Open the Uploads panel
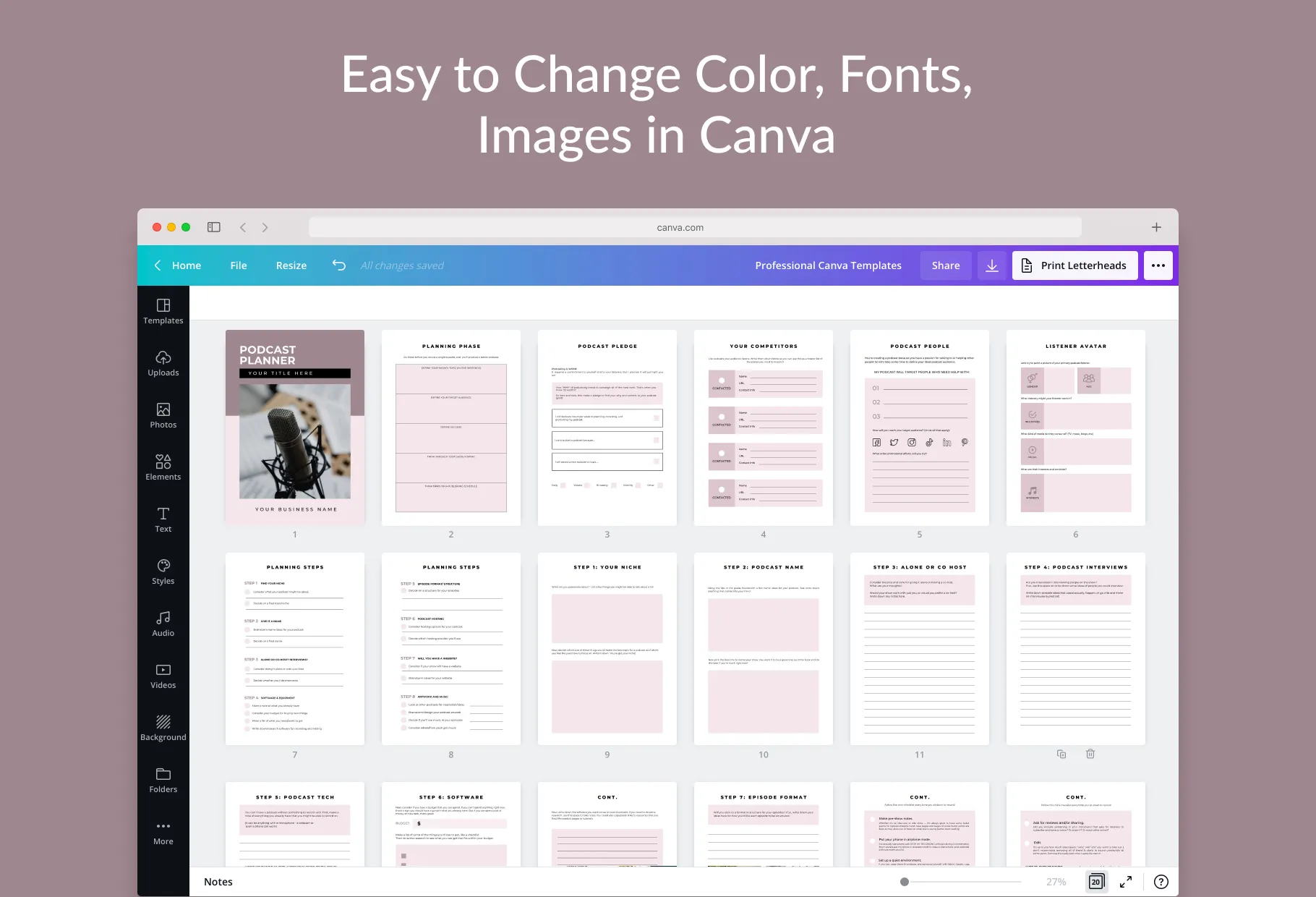 163,364
